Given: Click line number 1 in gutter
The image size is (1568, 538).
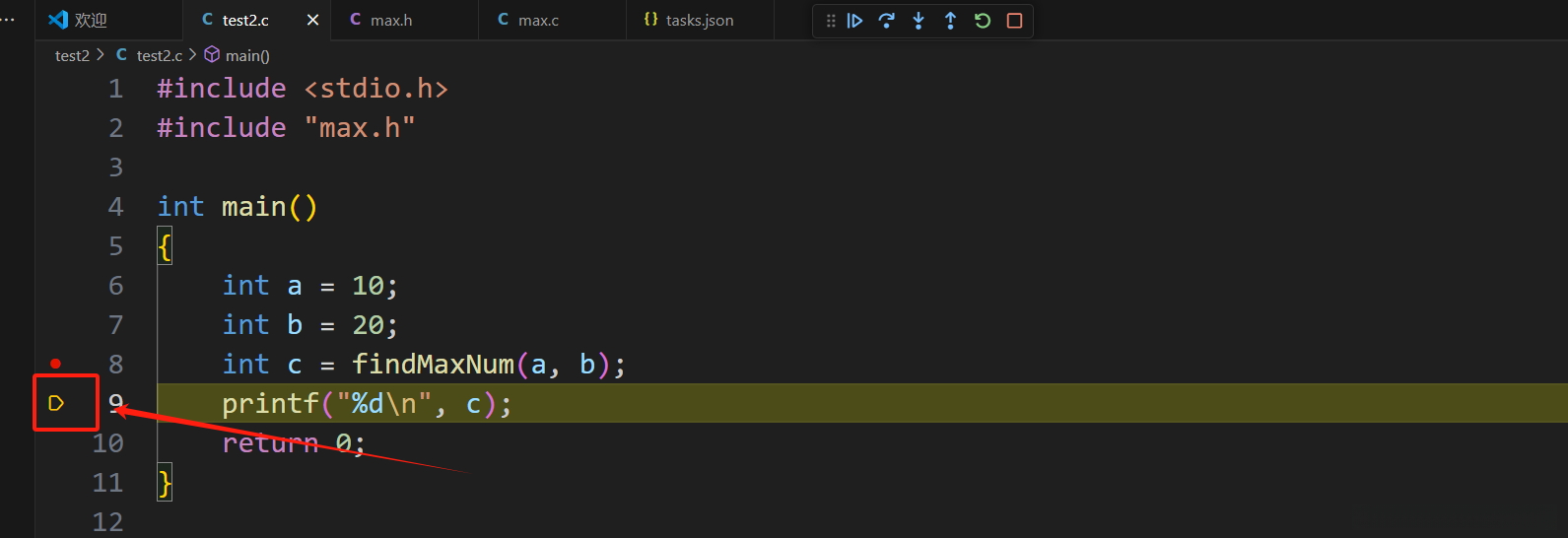Looking at the screenshot, I should 116,89.
